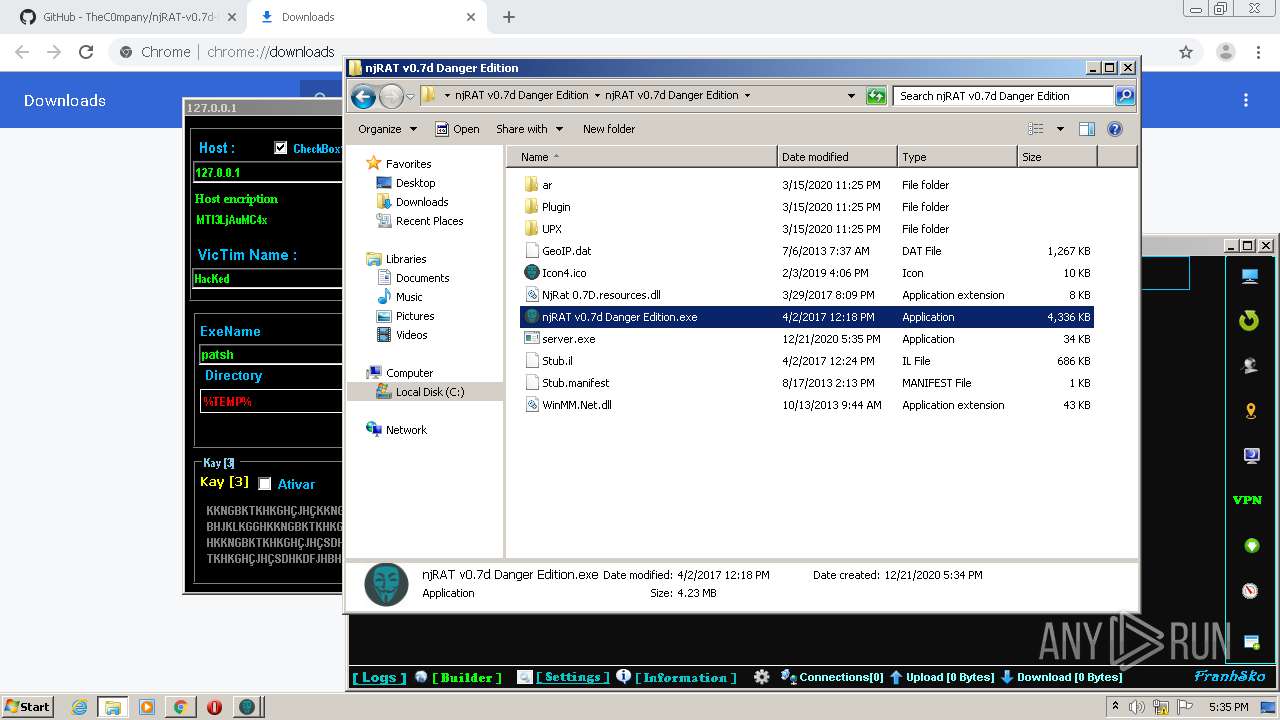Viewport: 1280px width, 720px height.
Task: Click the Explorer help icon
Action: 1115,129
